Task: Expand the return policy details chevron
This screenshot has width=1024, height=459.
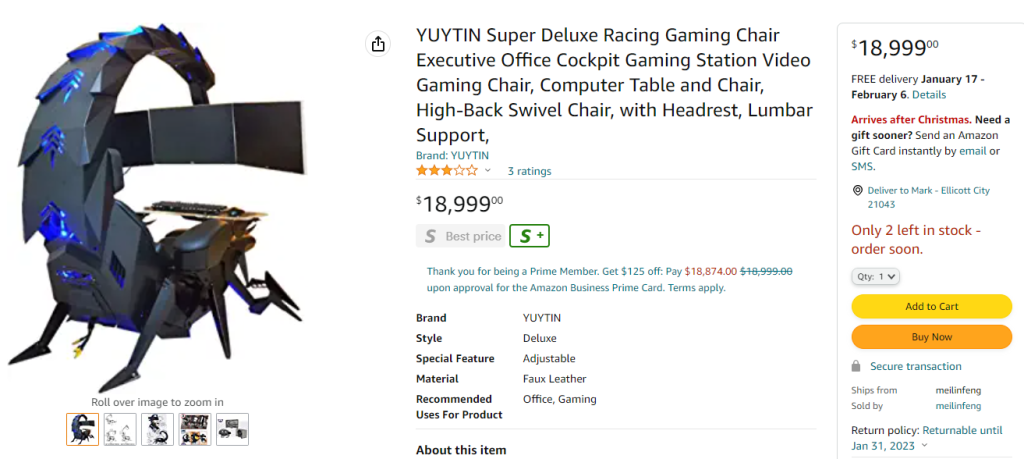Action: click(x=923, y=446)
